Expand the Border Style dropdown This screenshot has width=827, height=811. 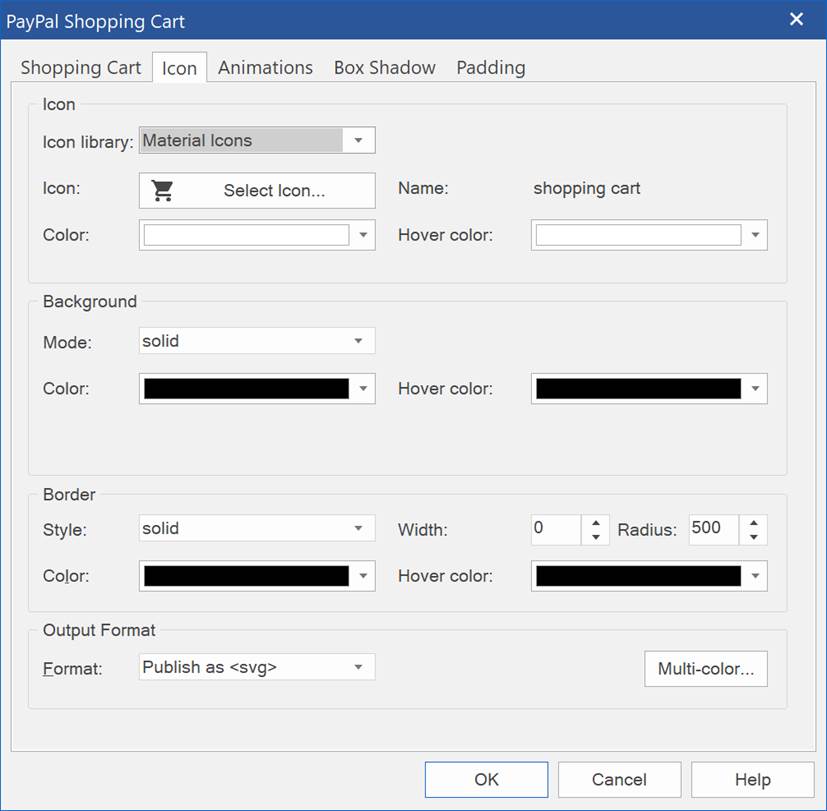358,529
